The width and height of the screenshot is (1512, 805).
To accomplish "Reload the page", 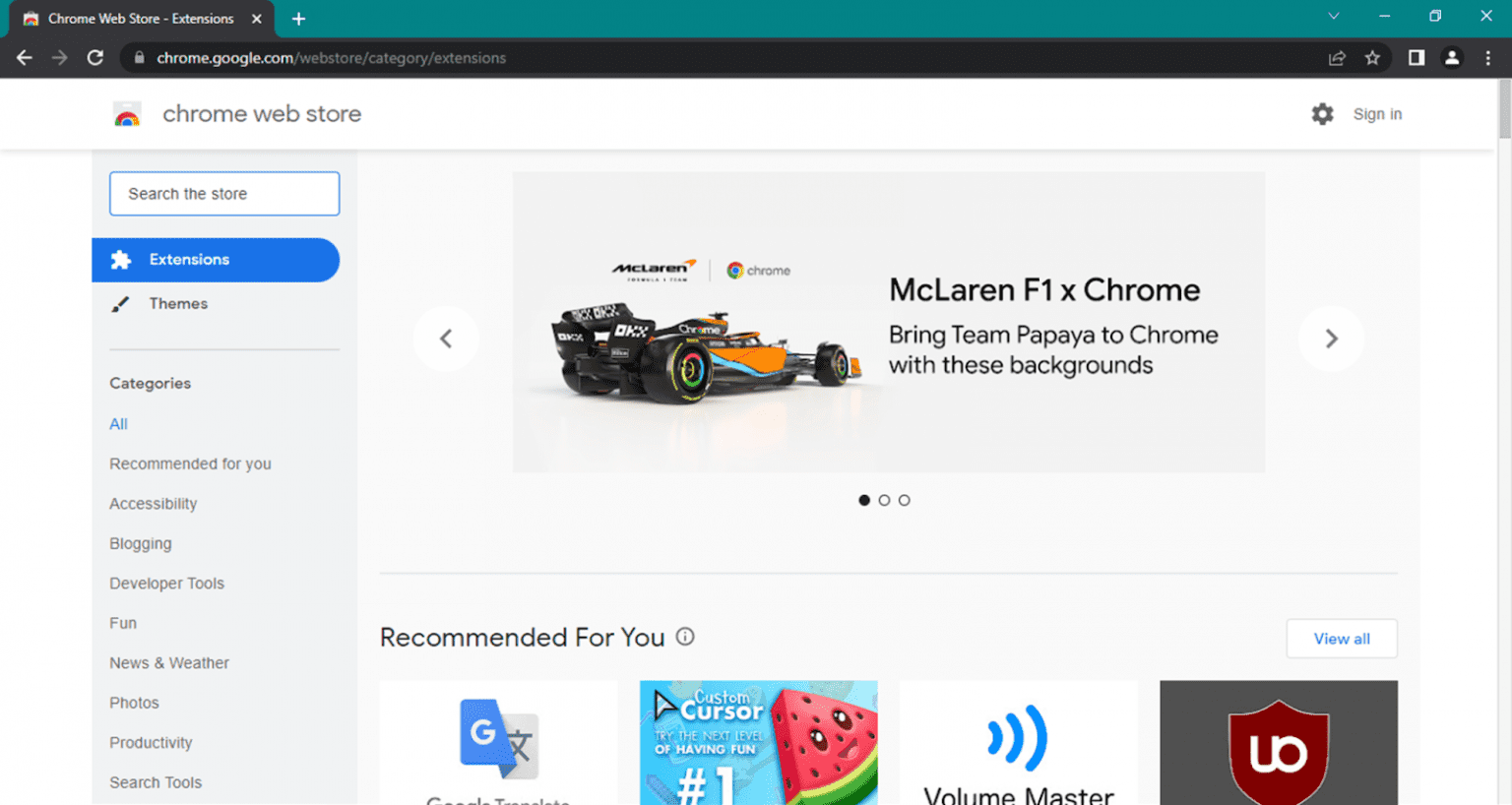I will [x=95, y=58].
